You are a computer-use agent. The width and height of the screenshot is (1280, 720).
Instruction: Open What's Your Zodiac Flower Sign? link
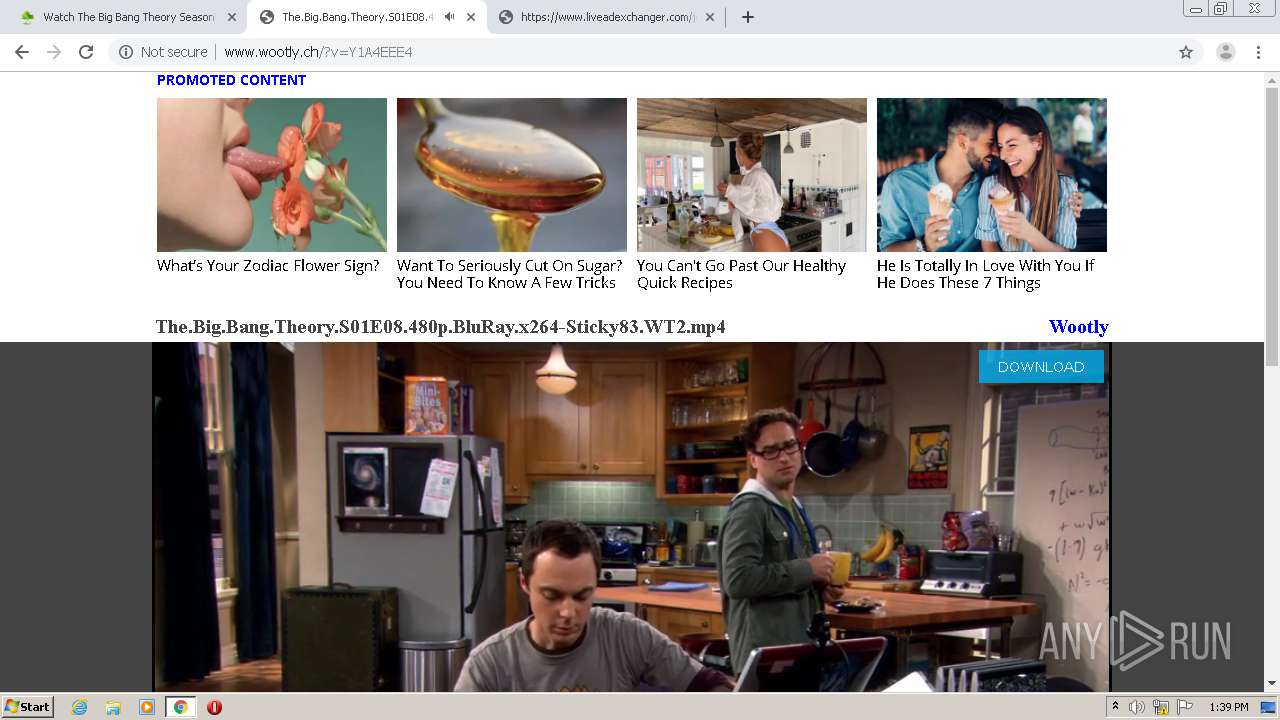click(268, 266)
